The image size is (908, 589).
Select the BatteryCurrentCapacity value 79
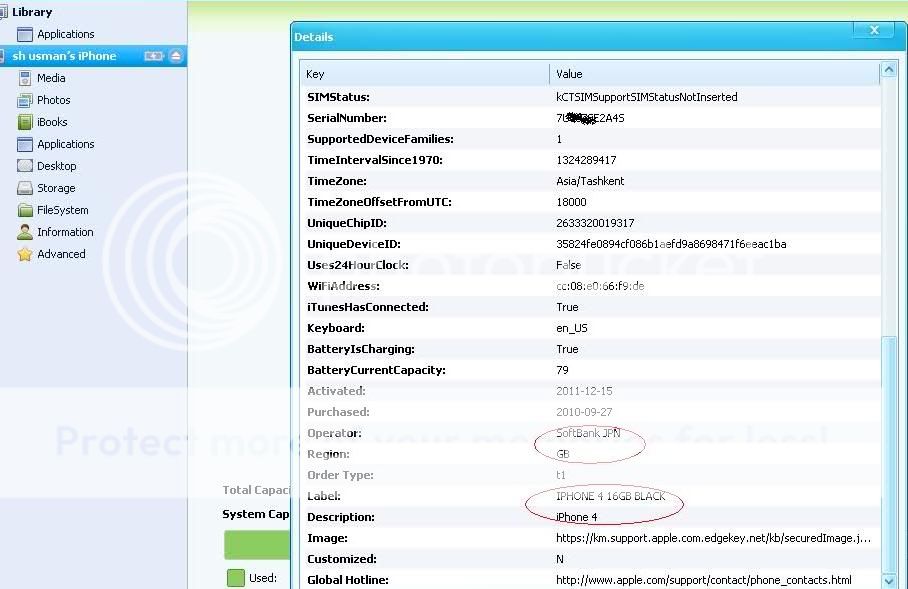coord(562,370)
